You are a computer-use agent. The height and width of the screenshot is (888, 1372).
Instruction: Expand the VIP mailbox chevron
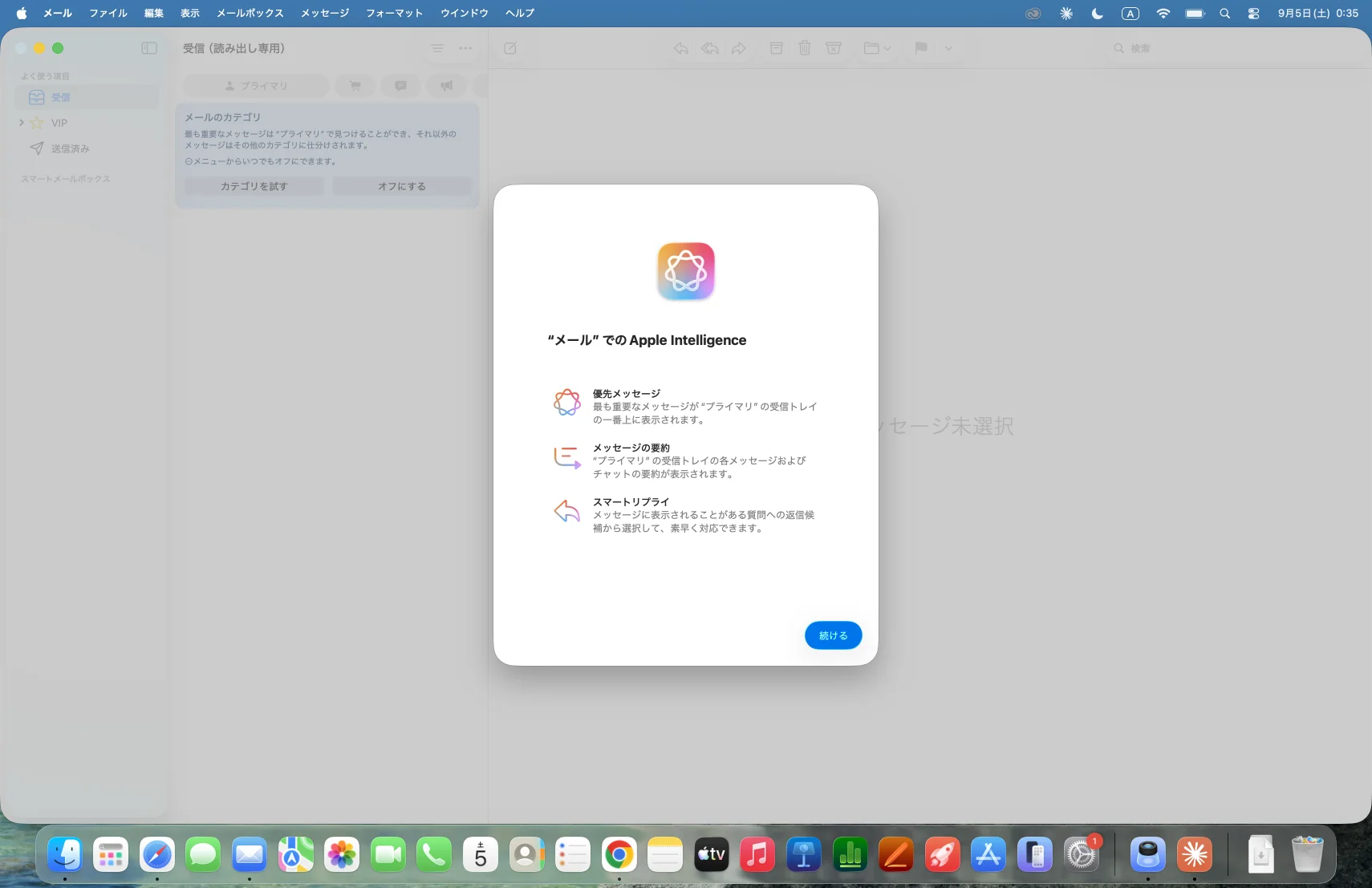(22, 123)
